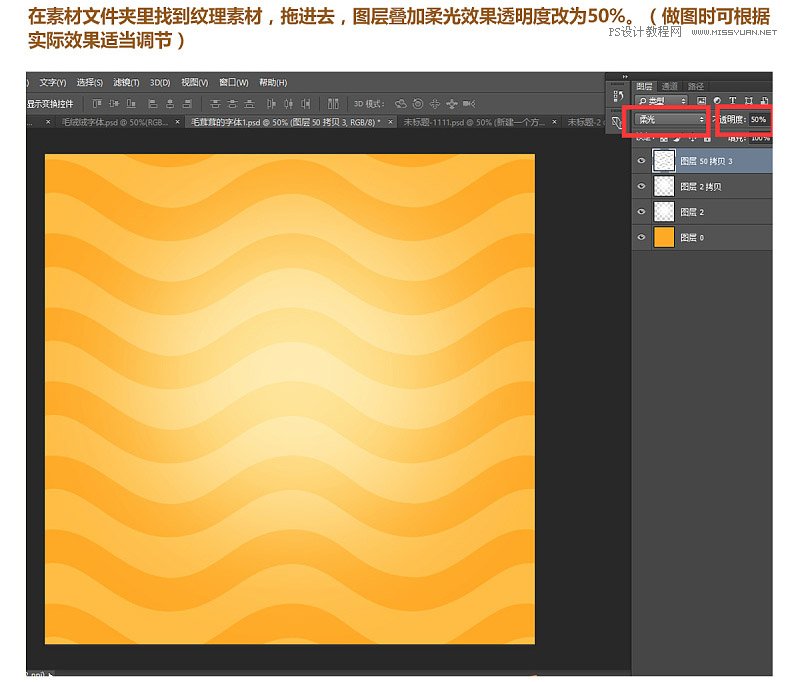Open the 滤镜(T) menu
The image size is (800, 682).
pos(126,82)
